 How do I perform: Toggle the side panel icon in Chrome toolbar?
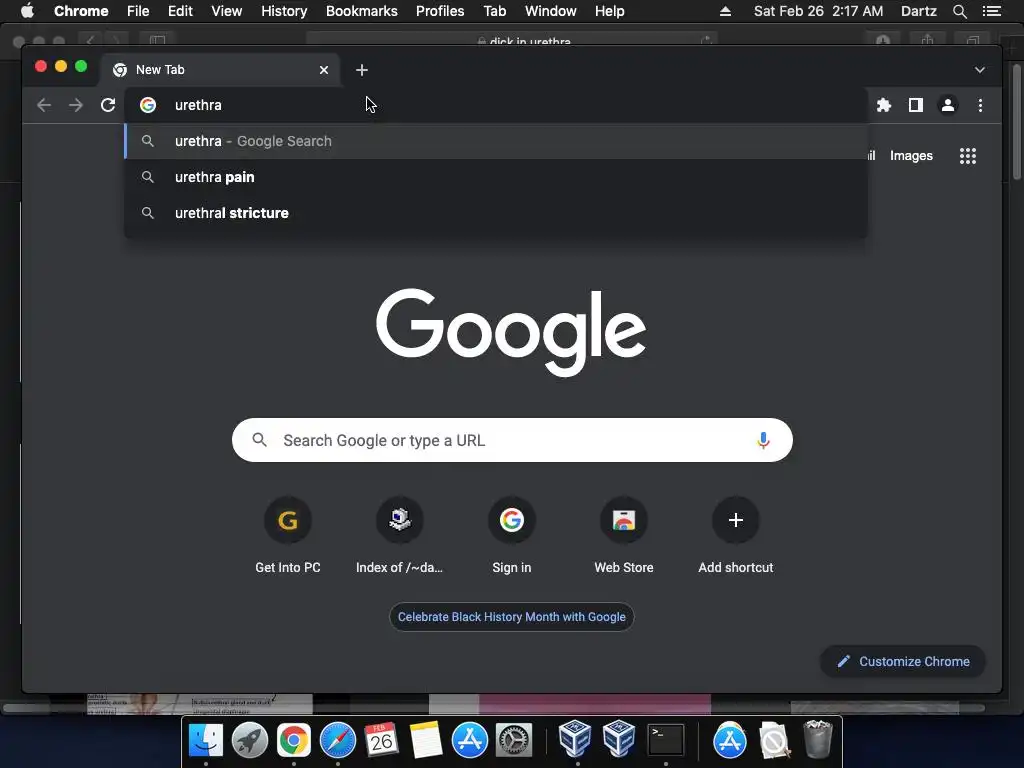[916, 105]
